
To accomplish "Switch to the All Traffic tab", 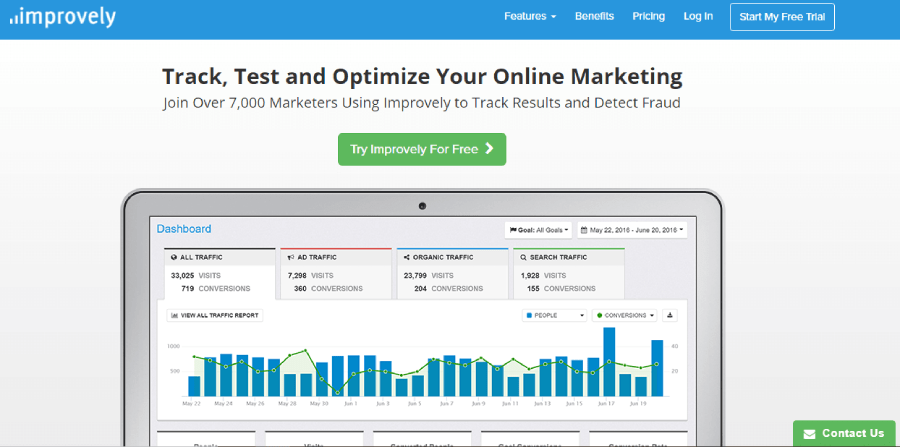I will pyautogui.click(x=220, y=274).
